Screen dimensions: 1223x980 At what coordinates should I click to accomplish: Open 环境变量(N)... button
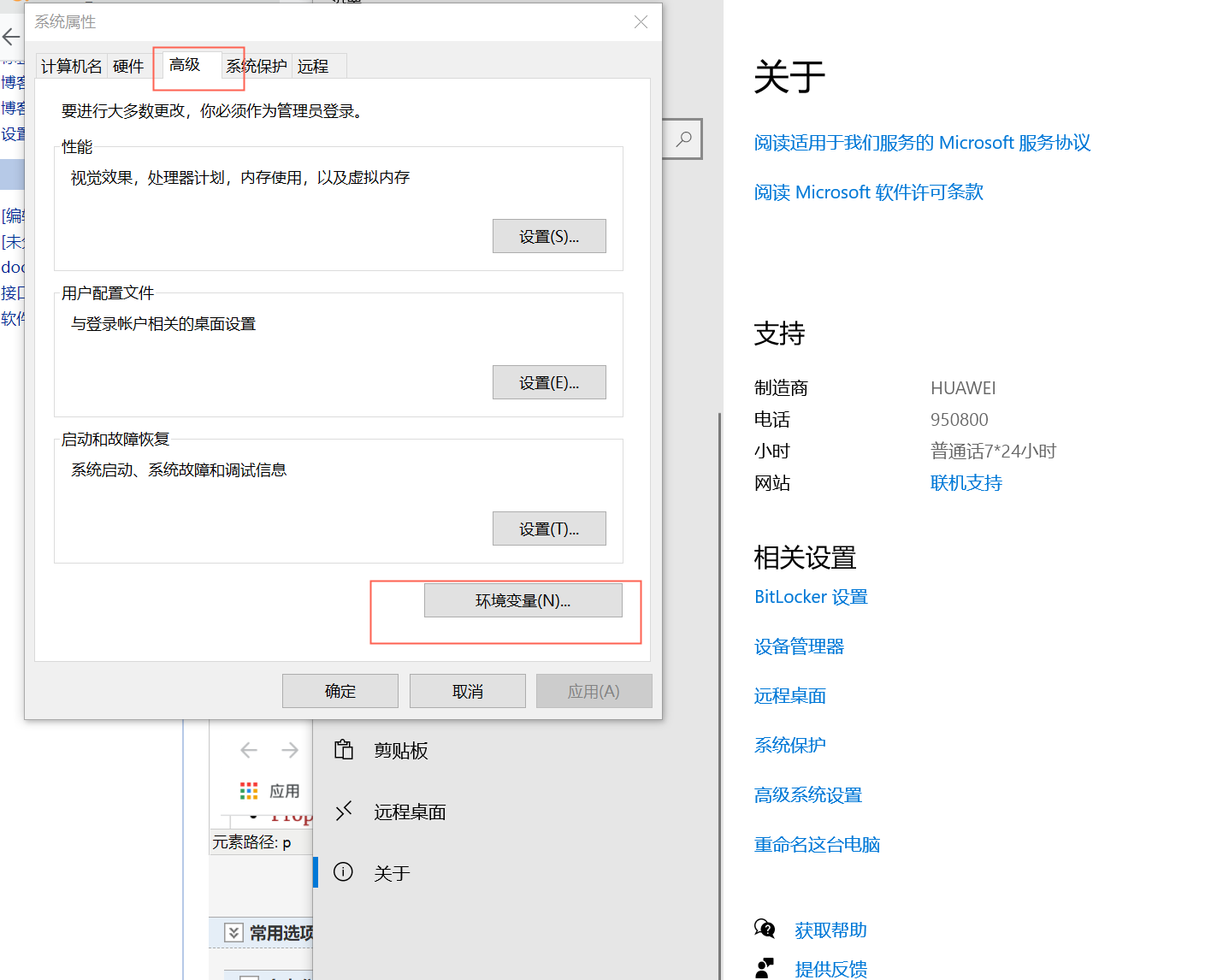tap(523, 600)
